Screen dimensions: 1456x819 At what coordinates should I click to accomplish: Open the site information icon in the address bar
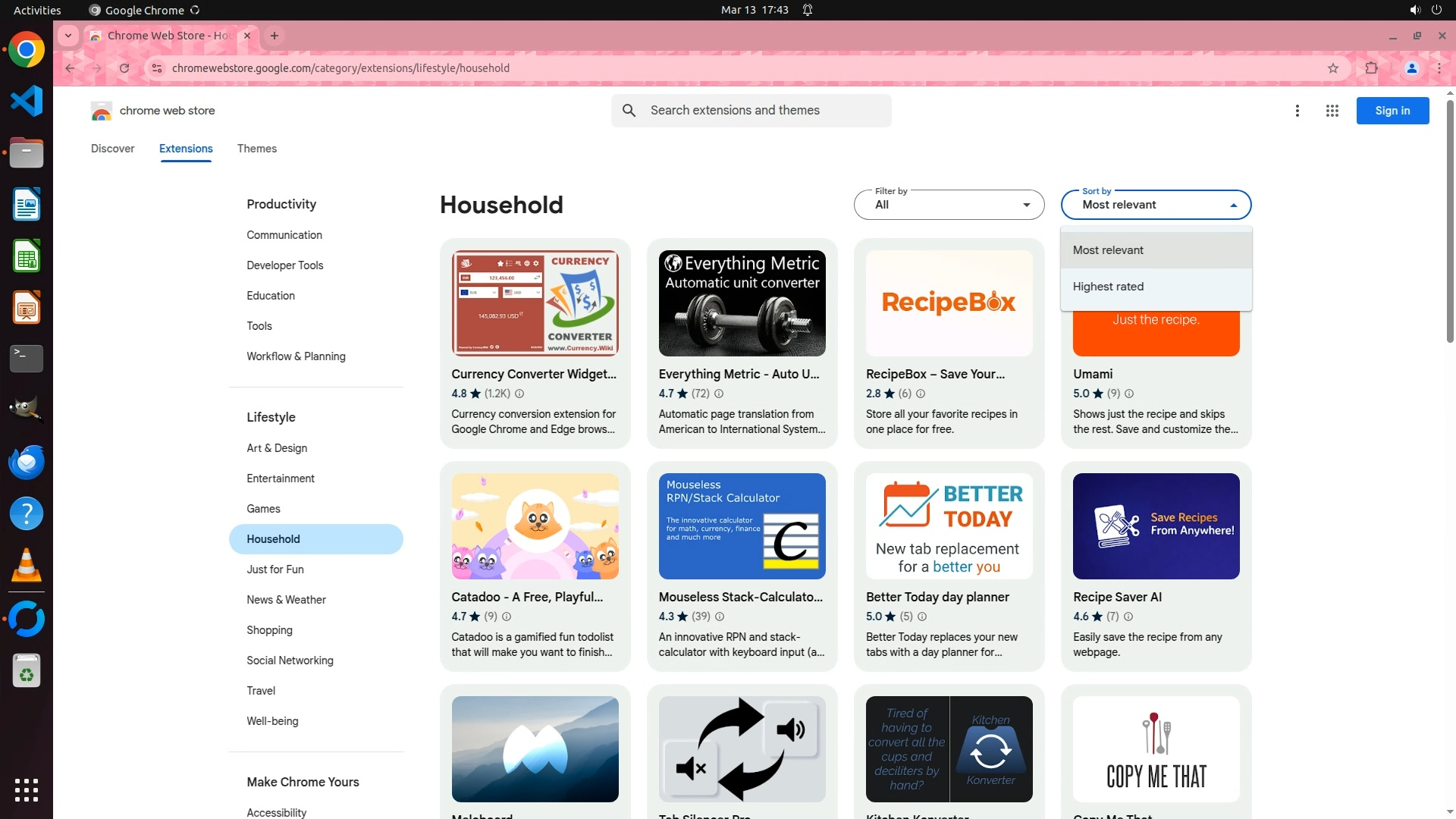pyautogui.click(x=156, y=68)
